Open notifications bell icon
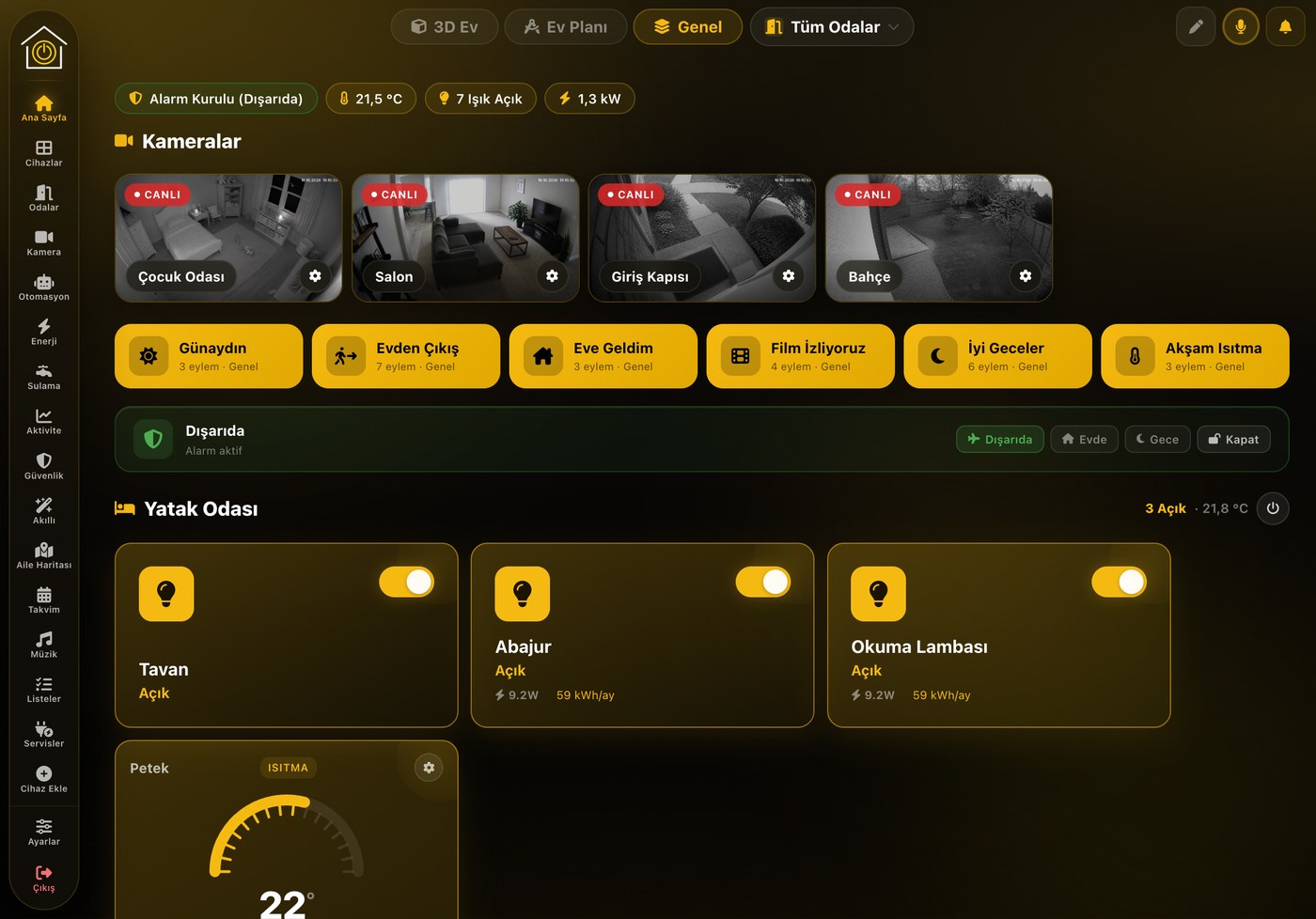Viewport: 1316px width, 919px height. coord(1285,26)
